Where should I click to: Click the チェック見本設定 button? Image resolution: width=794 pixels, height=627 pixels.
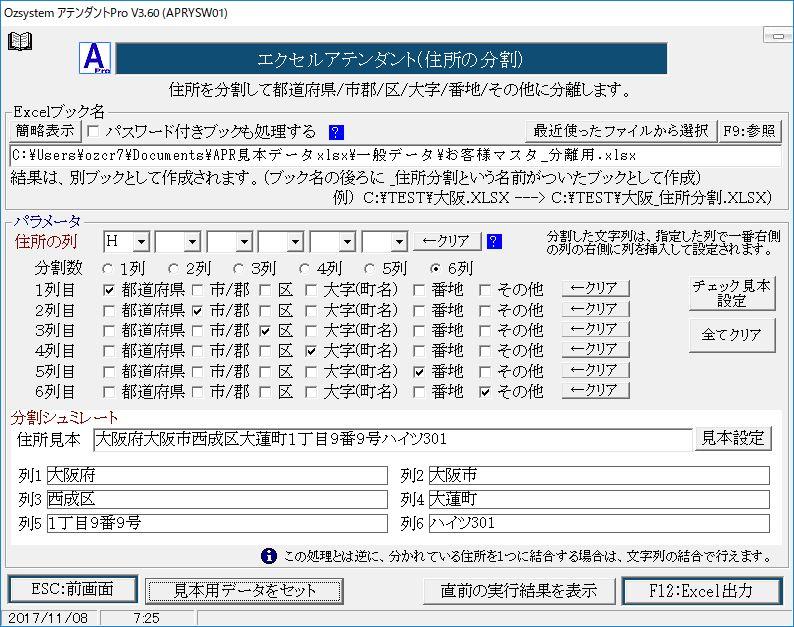coord(732,294)
